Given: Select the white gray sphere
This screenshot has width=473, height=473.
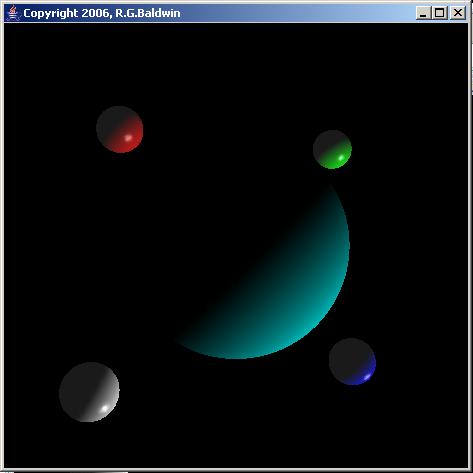Looking at the screenshot, I should [89, 392].
